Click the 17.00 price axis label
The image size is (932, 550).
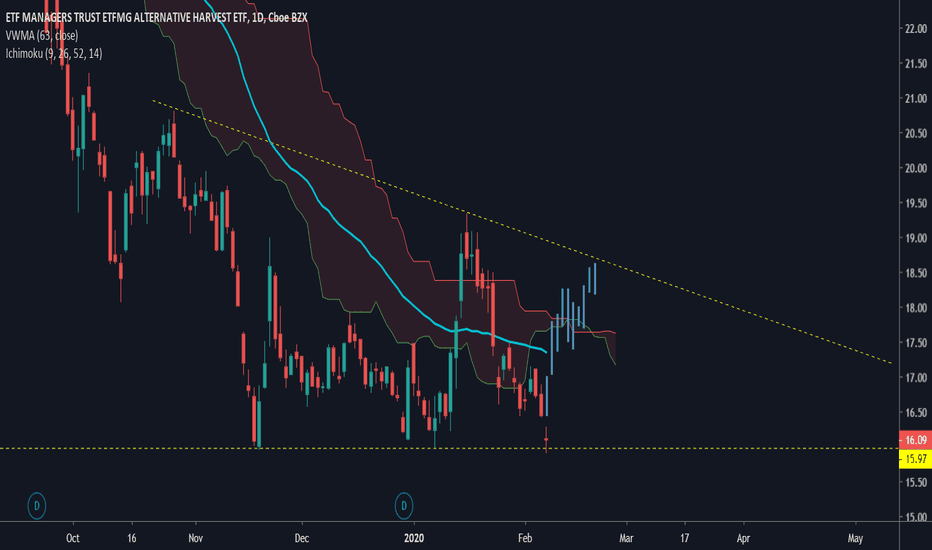915,378
